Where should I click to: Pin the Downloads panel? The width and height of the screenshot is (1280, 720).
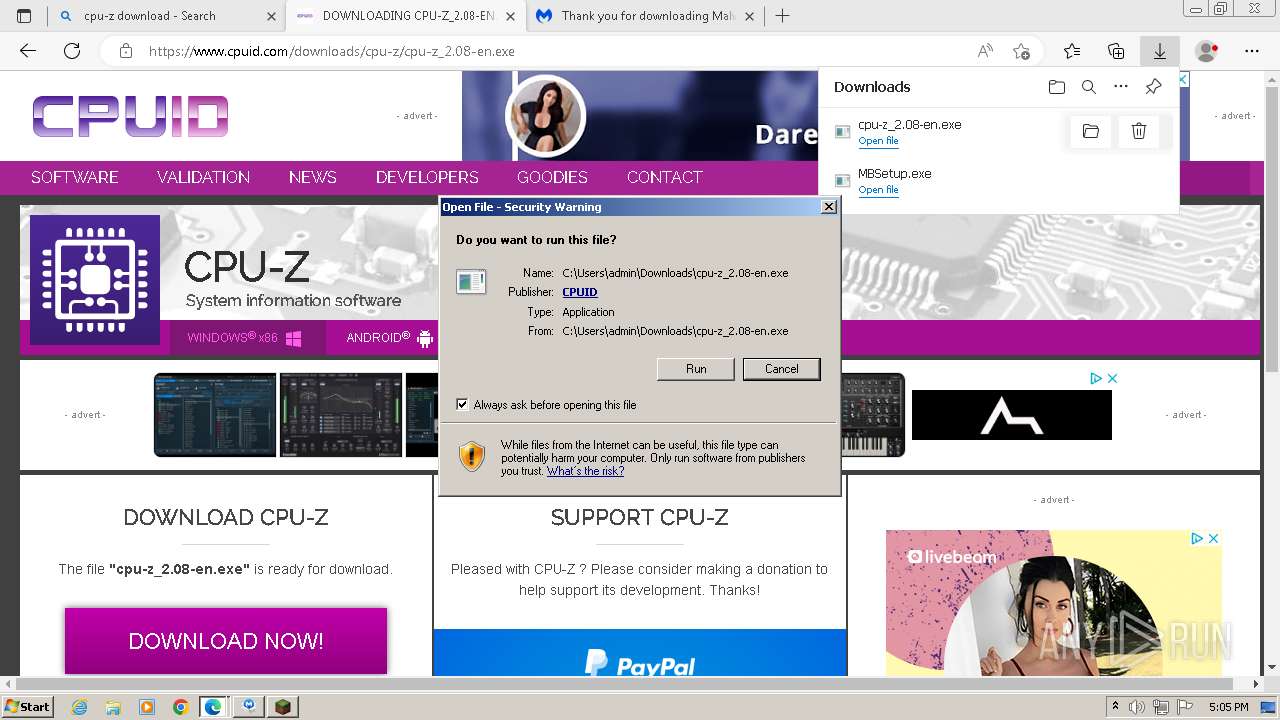pyautogui.click(x=1153, y=87)
